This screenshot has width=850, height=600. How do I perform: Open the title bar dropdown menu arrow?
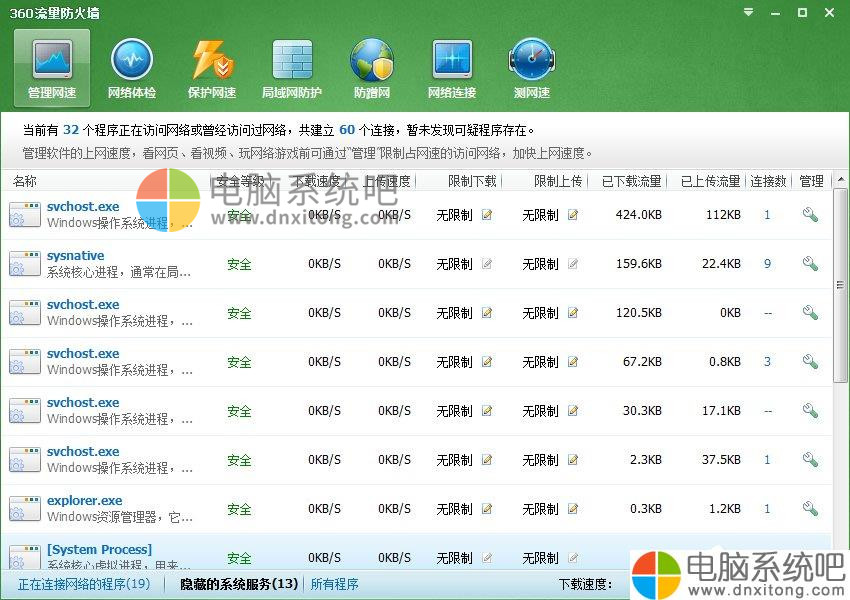tap(749, 12)
